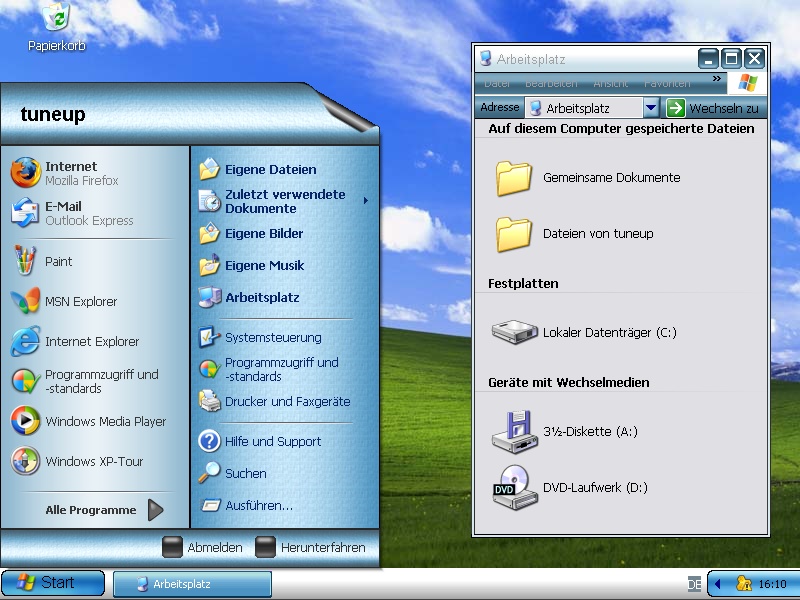Open Ansicht menu
This screenshot has height=600, width=800.
[610, 83]
